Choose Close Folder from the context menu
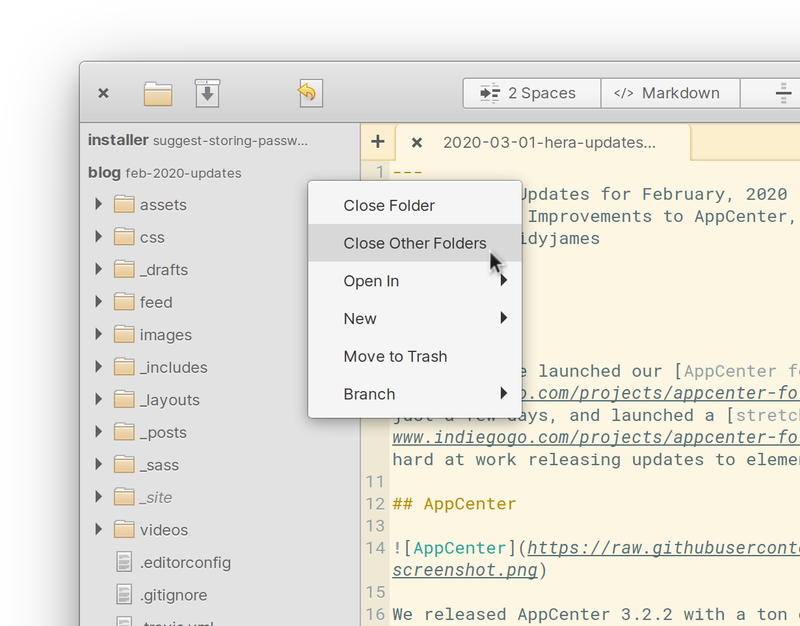 pos(415,205)
